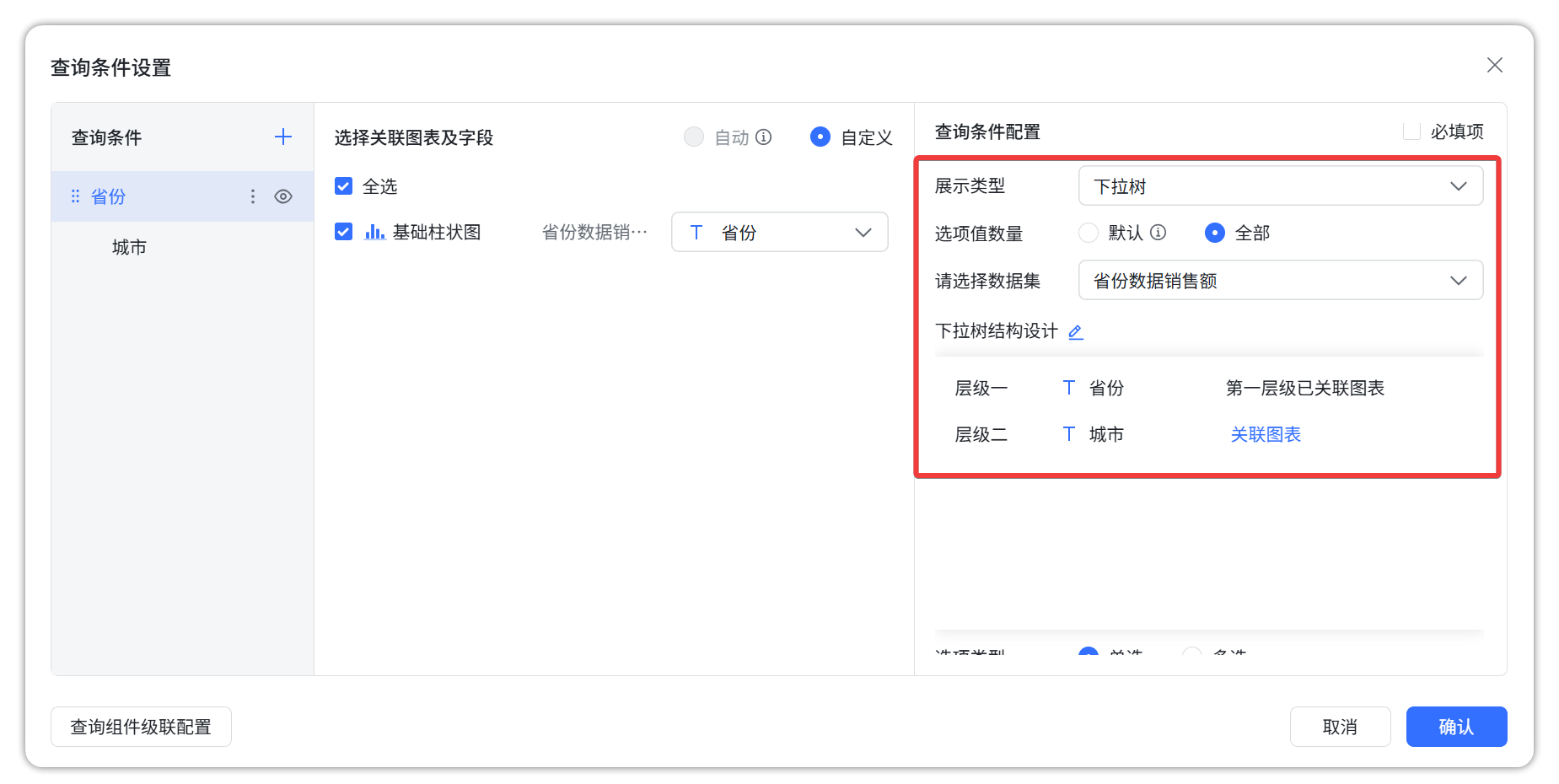
Task: Toggle the 全选 checkbox
Action: pos(343,186)
